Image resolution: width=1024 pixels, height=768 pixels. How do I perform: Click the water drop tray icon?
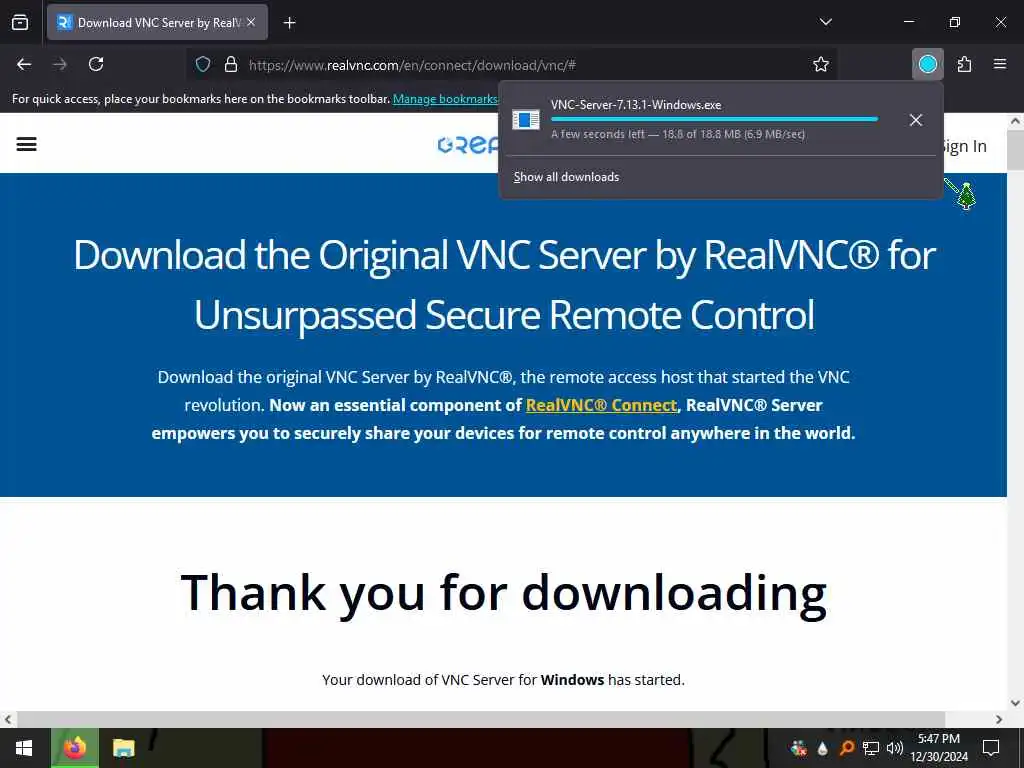pos(822,748)
